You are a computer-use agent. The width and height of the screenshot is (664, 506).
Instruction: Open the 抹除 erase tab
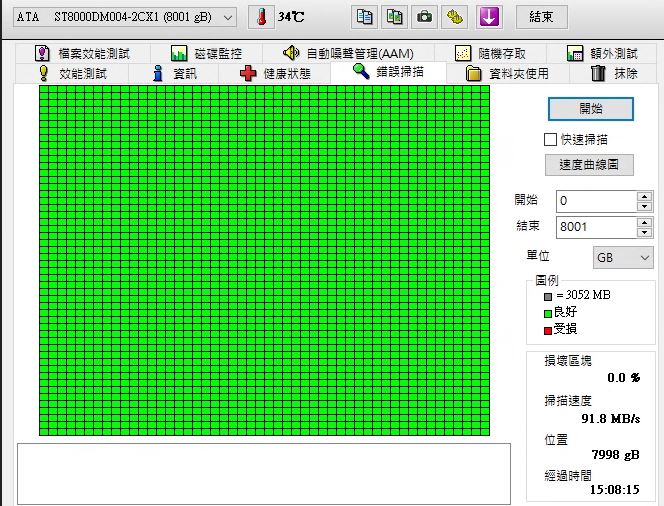click(x=614, y=73)
